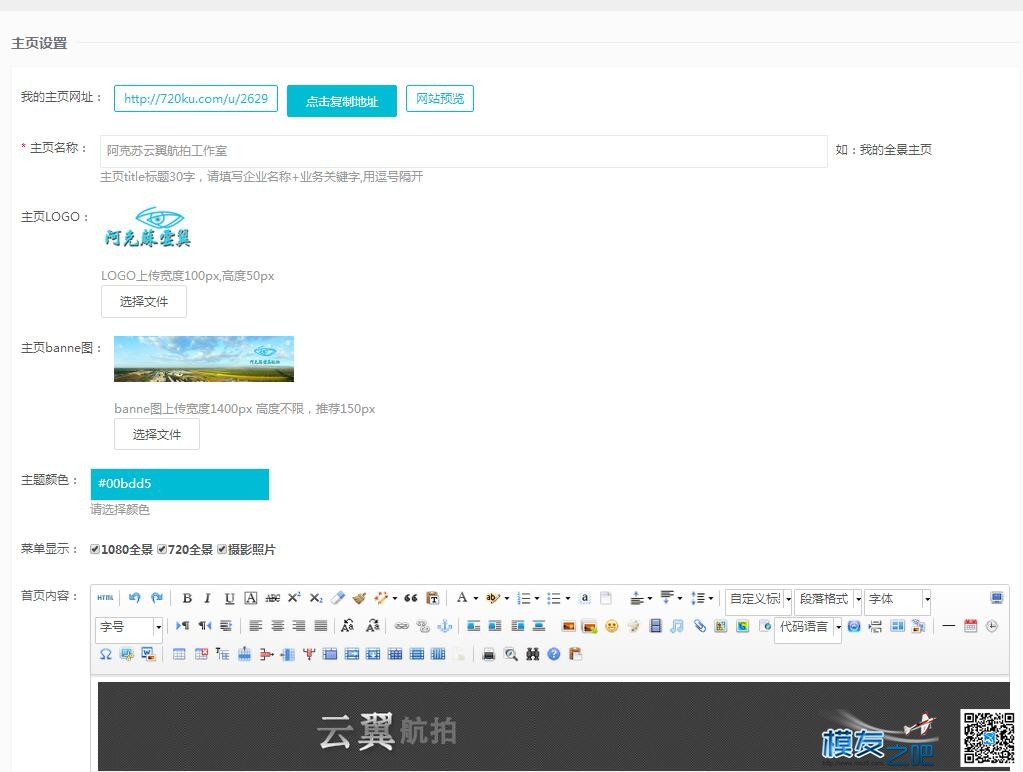This screenshot has width=1023, height=772.
Task: Click the banner image thumbnail
Action: pyautogui.click(x=204, y=359)
